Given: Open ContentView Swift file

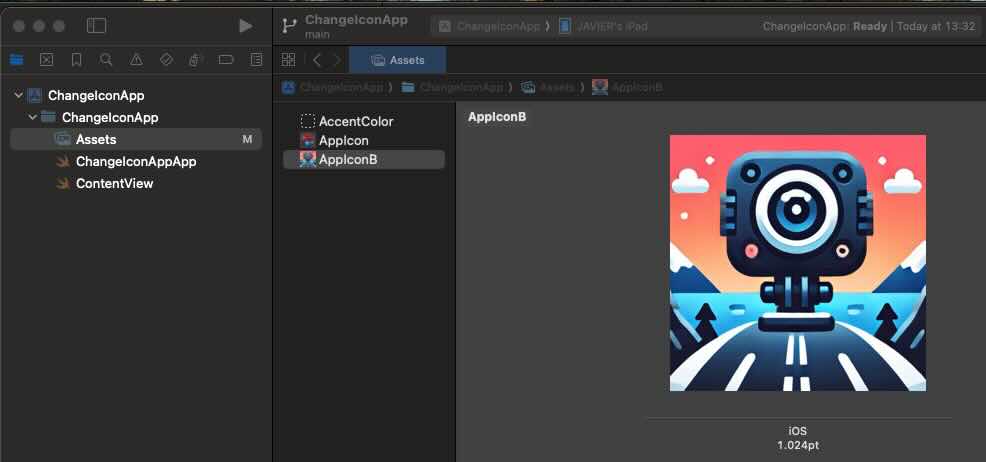Looking at the screenshot, I should point(114,184).
